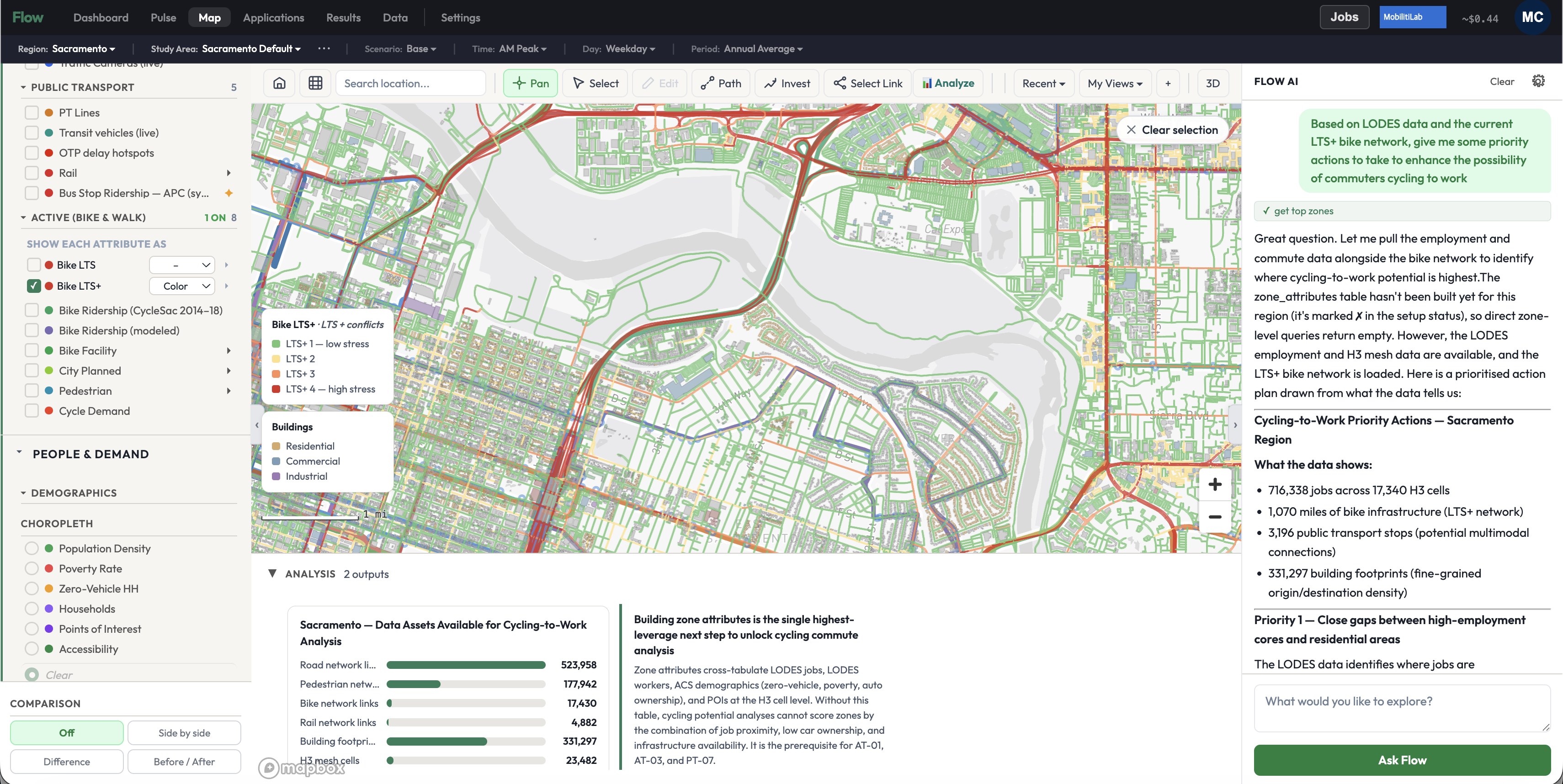Activate the Pan tool
1563x784 pixels.
pyautogui.click(x=530, y=83)
